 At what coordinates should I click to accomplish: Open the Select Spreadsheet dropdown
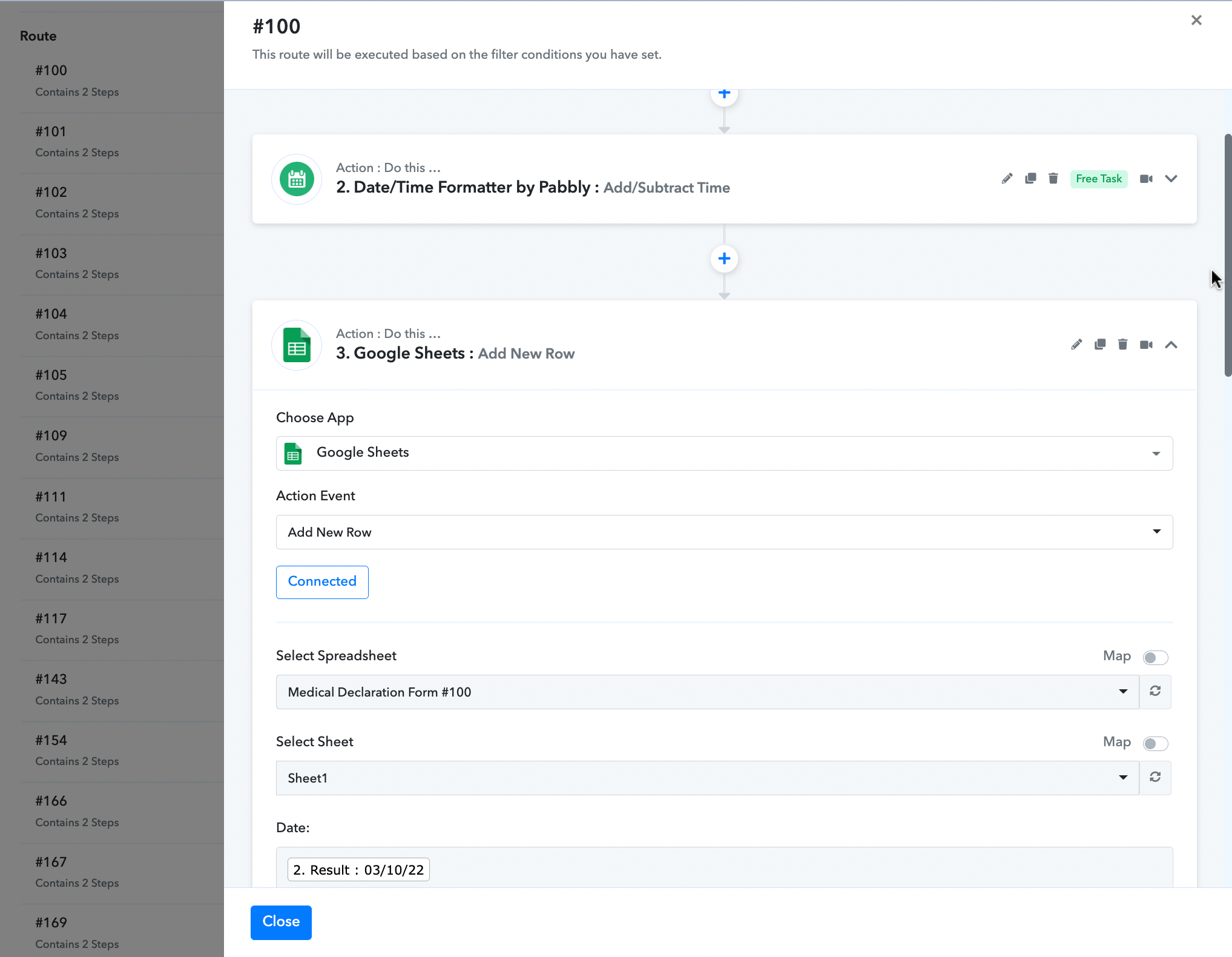click(x=707, y=692)
